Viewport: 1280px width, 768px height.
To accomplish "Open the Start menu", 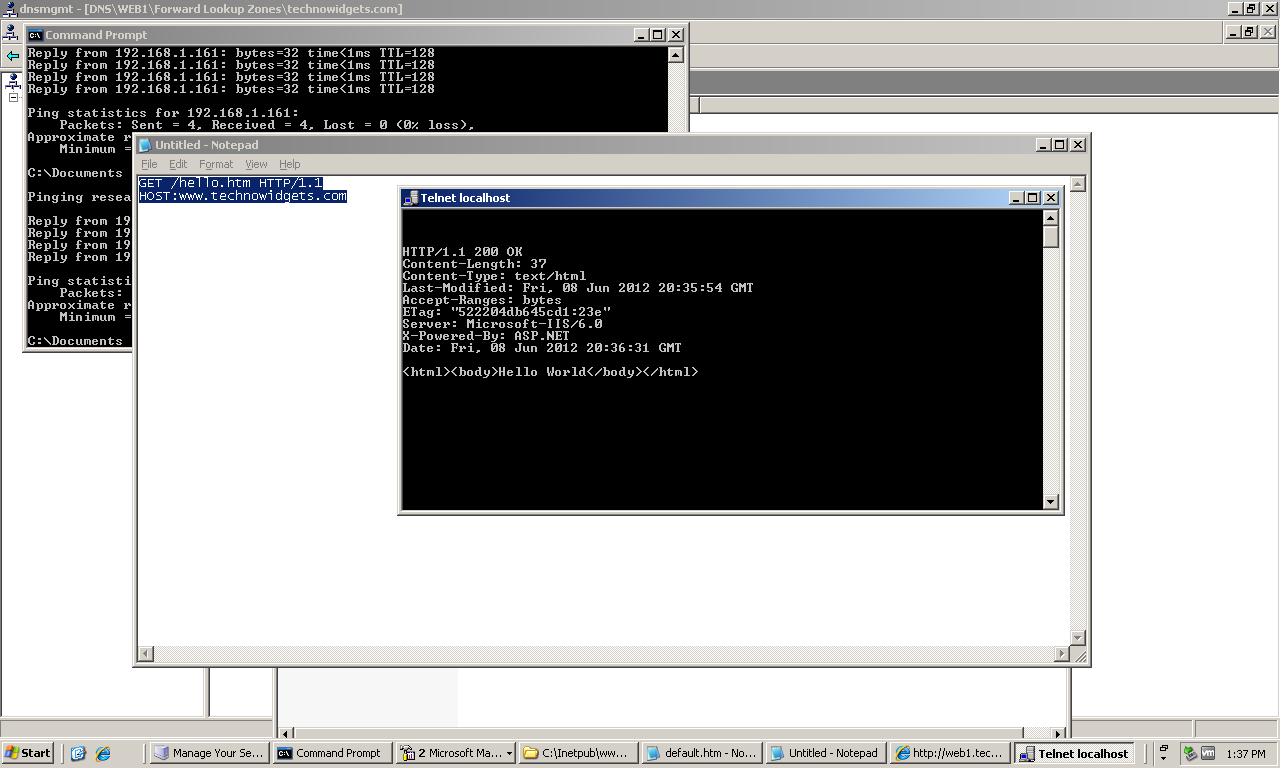I will (x=28, y=753).
